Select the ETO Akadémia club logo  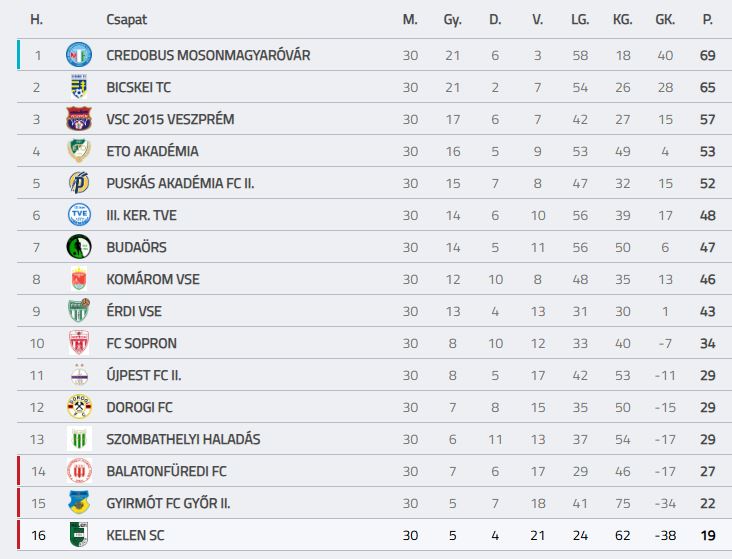click(79, 150)
